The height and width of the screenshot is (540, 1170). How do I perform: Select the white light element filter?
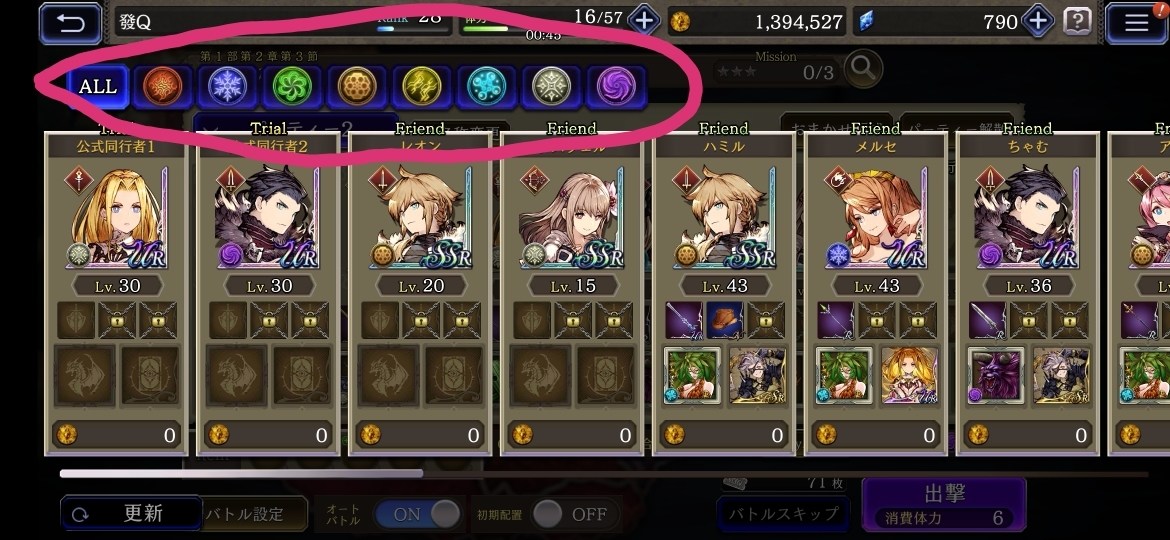tap(551, 87)
